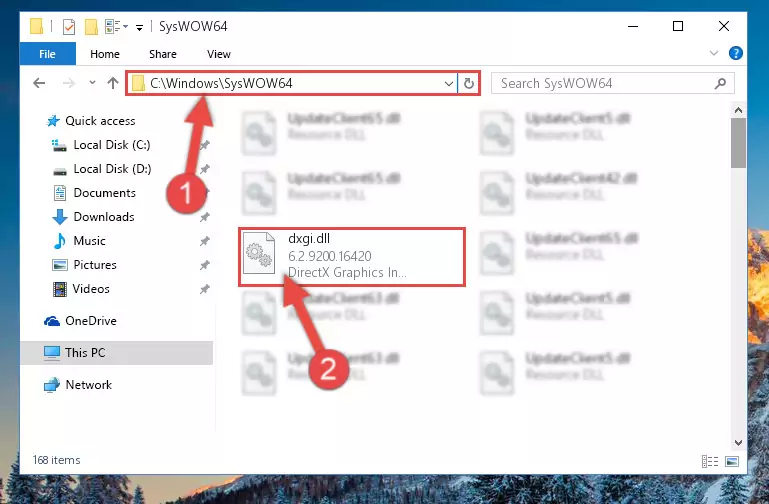Click the Music note icon in sidebar
Image resolution: width=769 pixels, height=504 pixels.
[59, 241]
